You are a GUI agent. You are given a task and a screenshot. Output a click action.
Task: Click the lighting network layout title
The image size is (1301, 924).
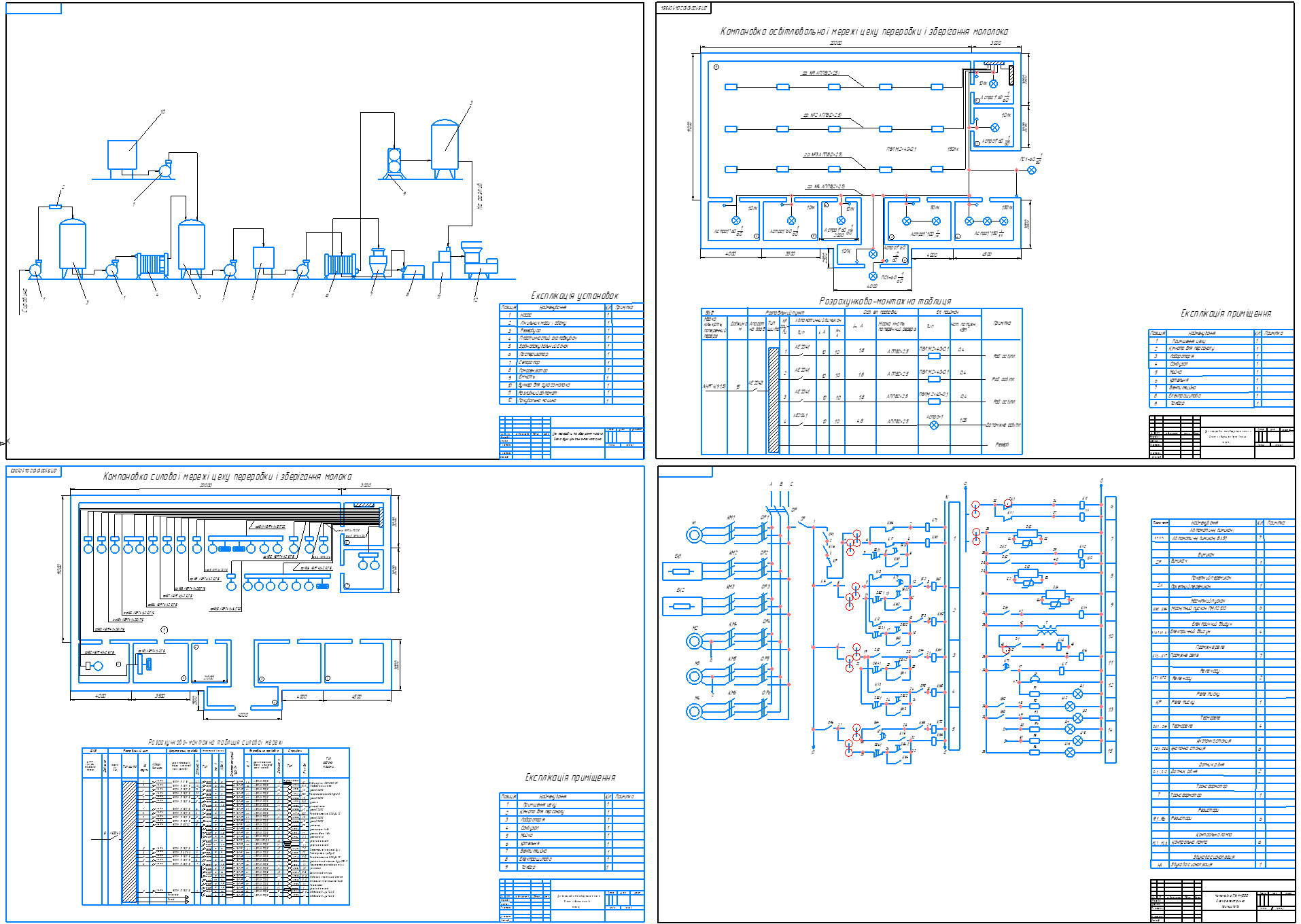point(864,31)
